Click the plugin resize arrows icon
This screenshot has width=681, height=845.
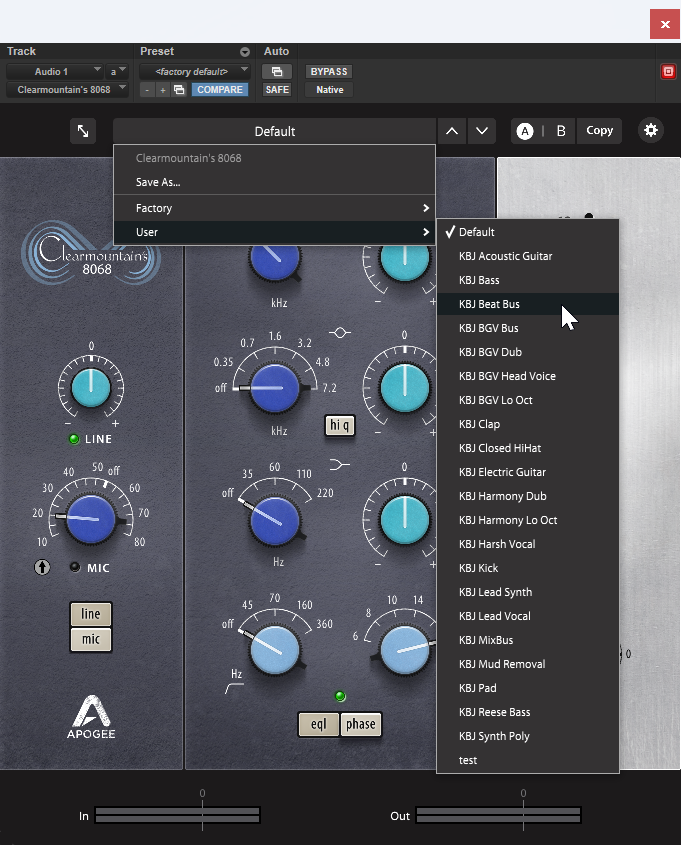point(83,131)
